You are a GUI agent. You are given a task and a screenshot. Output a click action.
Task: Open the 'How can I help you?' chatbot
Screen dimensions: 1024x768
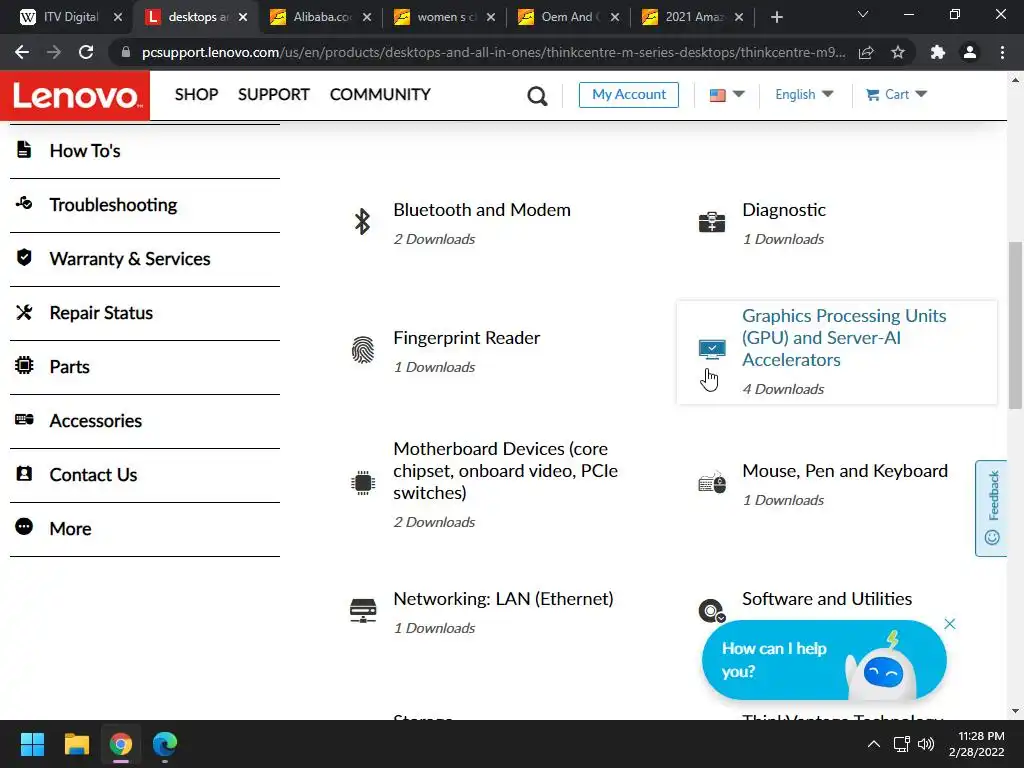(824, 660)
